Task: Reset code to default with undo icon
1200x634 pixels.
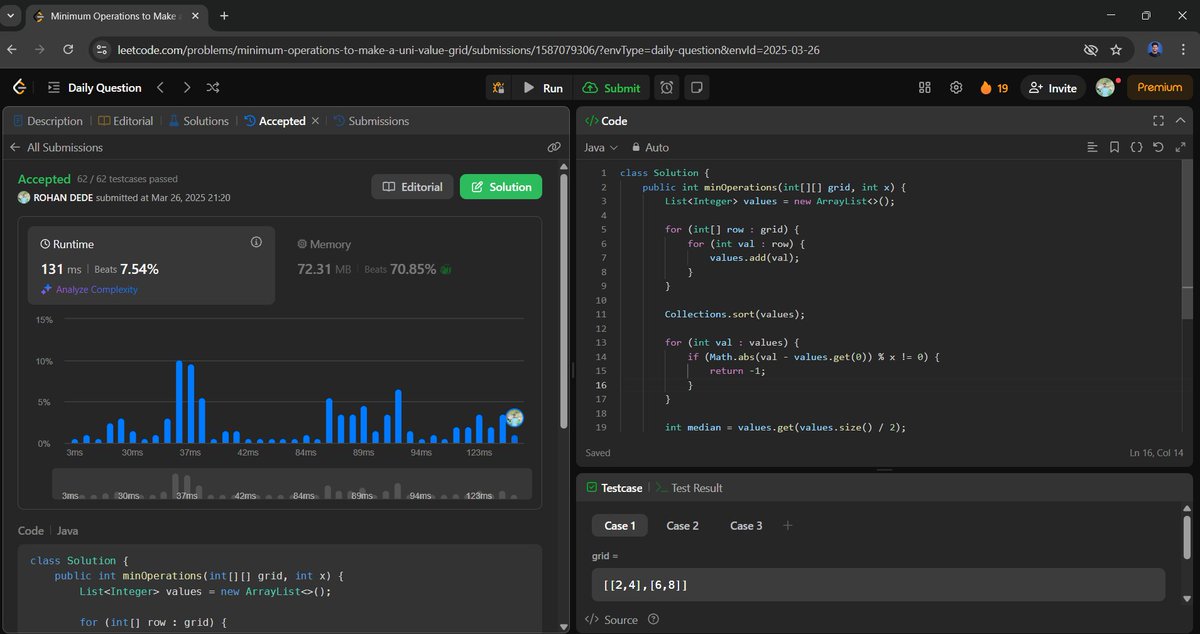Action: (x=1158, y=147)
